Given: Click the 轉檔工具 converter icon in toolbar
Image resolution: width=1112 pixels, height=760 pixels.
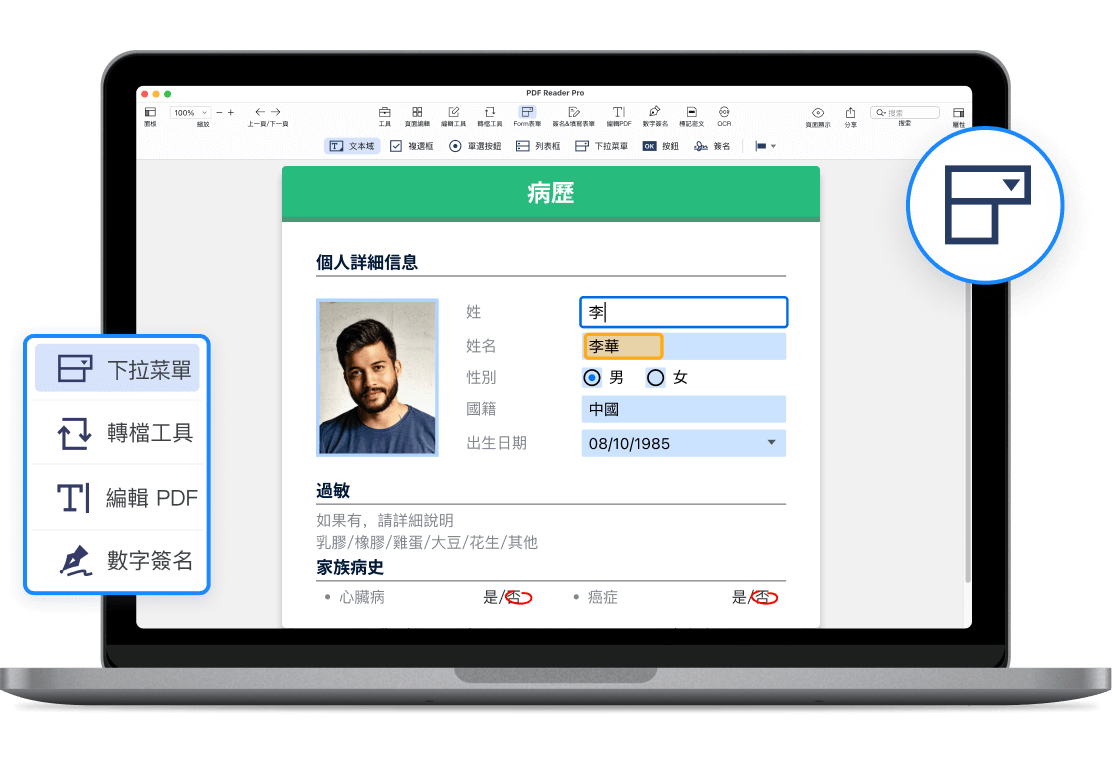Looking at the screenshot, I should coord(489,113).
